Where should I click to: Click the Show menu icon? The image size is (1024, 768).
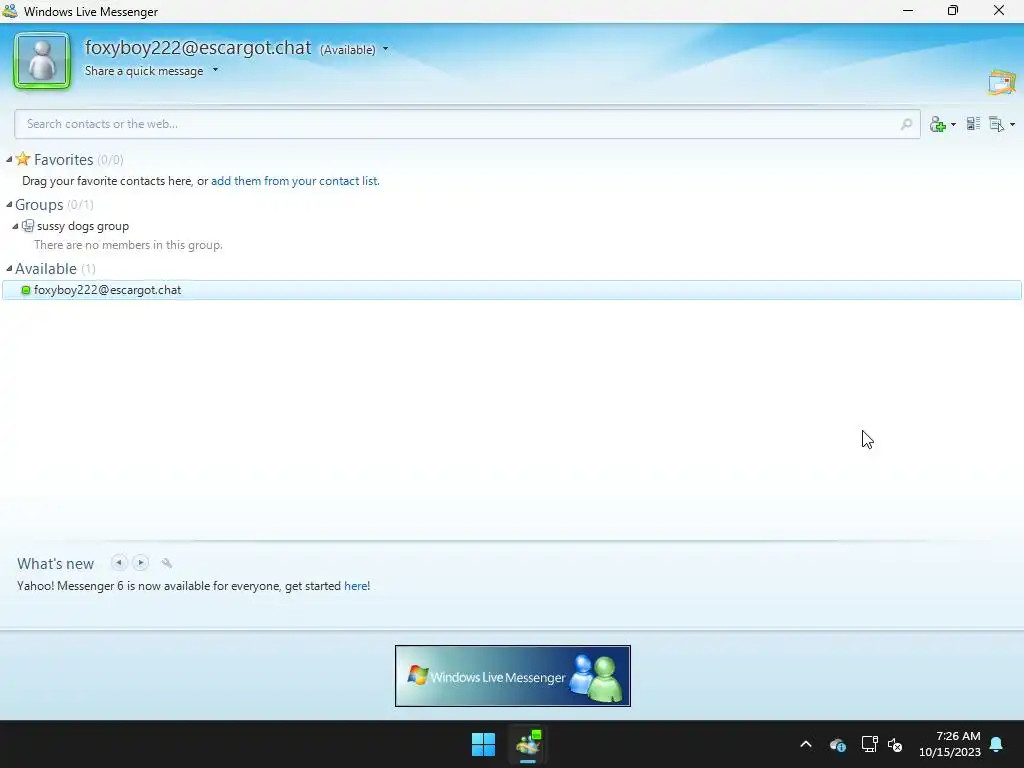[x=997, y=124]
